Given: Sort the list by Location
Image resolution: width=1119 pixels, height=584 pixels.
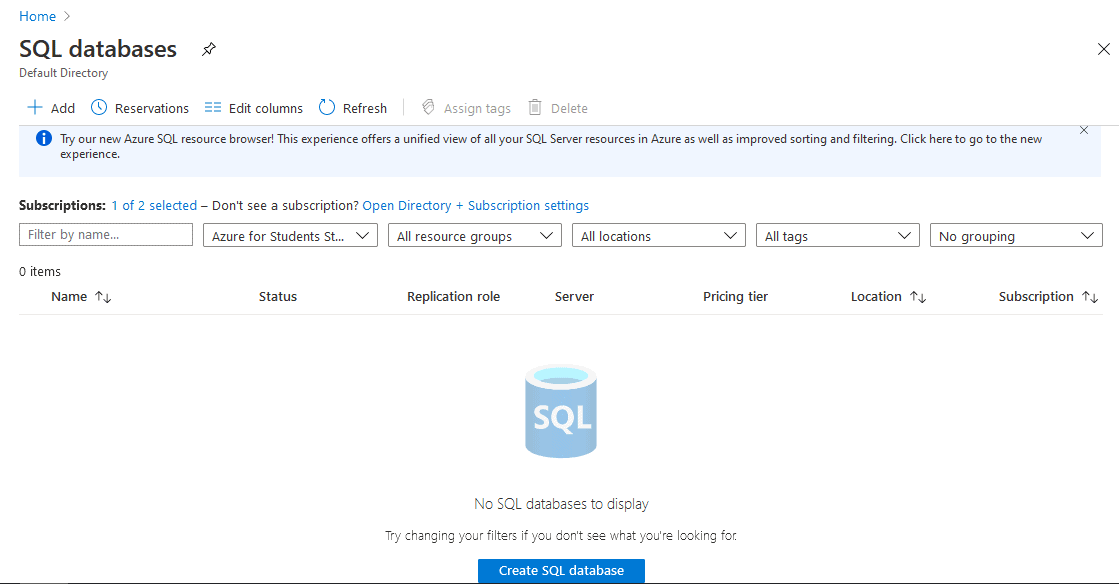Looking at the screenshot, I should click(x=887, y=296).
